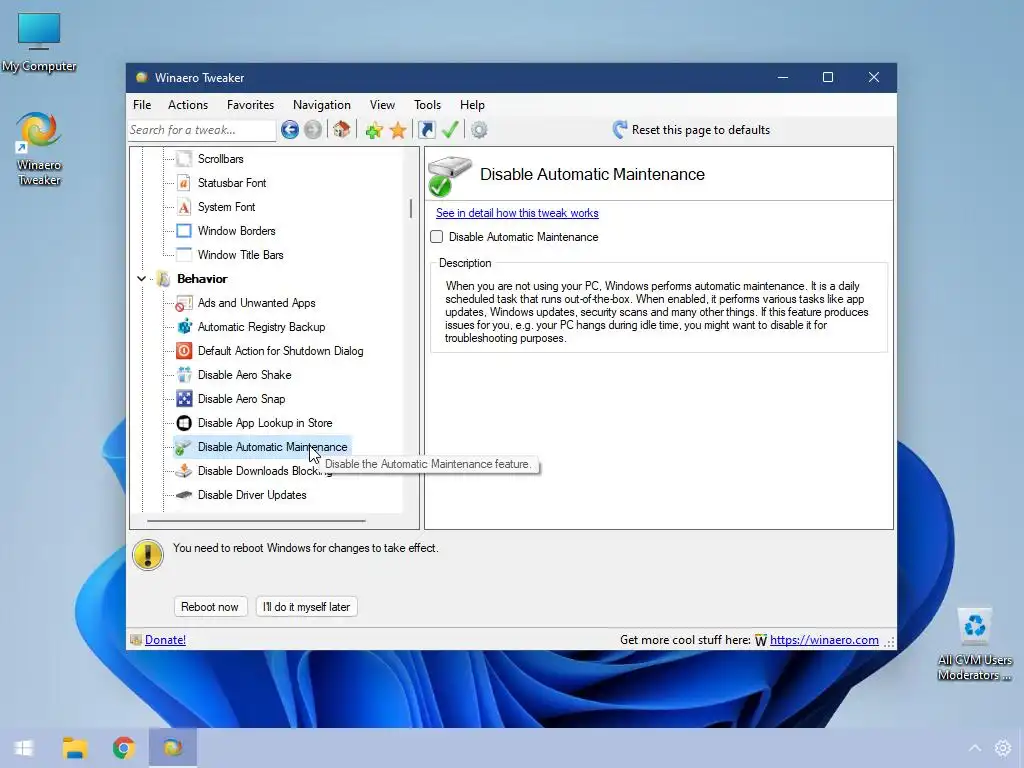Open settings with the gear toolbar icon
Screen dimensions: 1024x768
[479, 130]
